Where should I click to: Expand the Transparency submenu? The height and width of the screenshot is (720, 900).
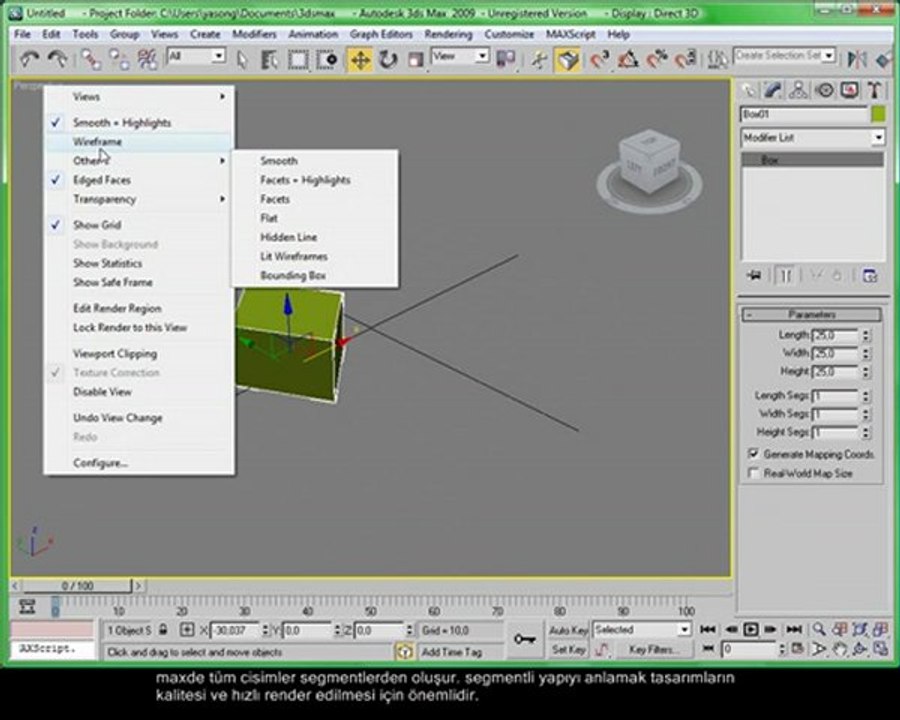(x=139, y=199)
